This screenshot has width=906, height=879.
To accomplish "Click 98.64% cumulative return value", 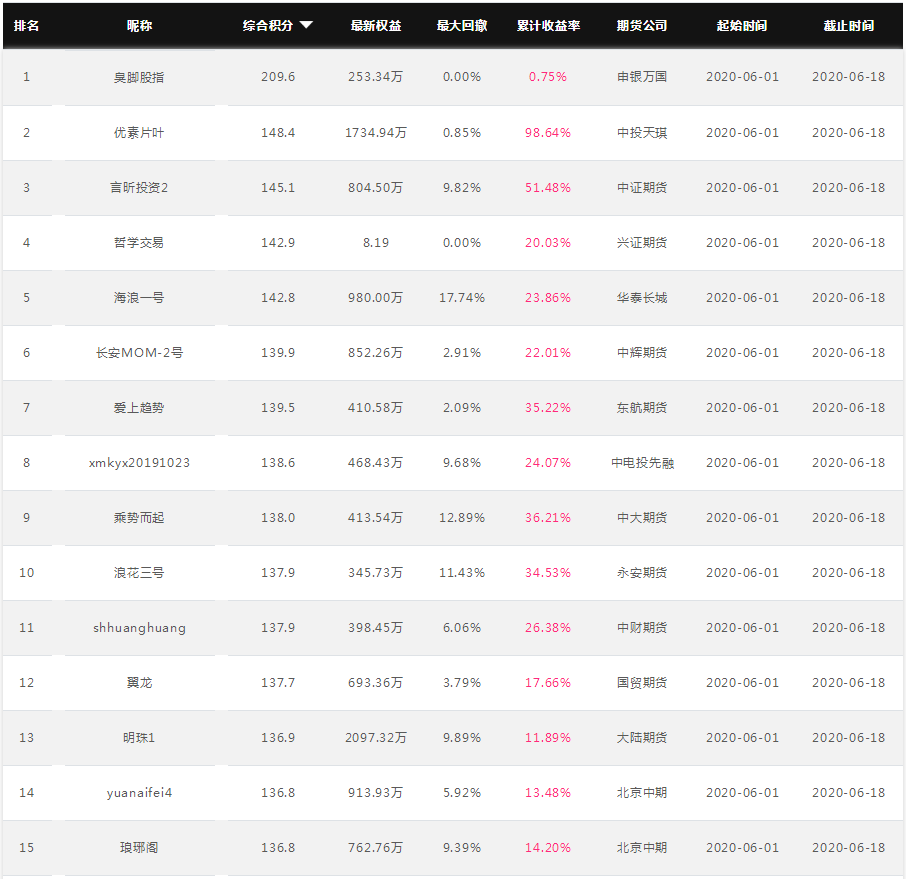I will click(x=548, y=133).
